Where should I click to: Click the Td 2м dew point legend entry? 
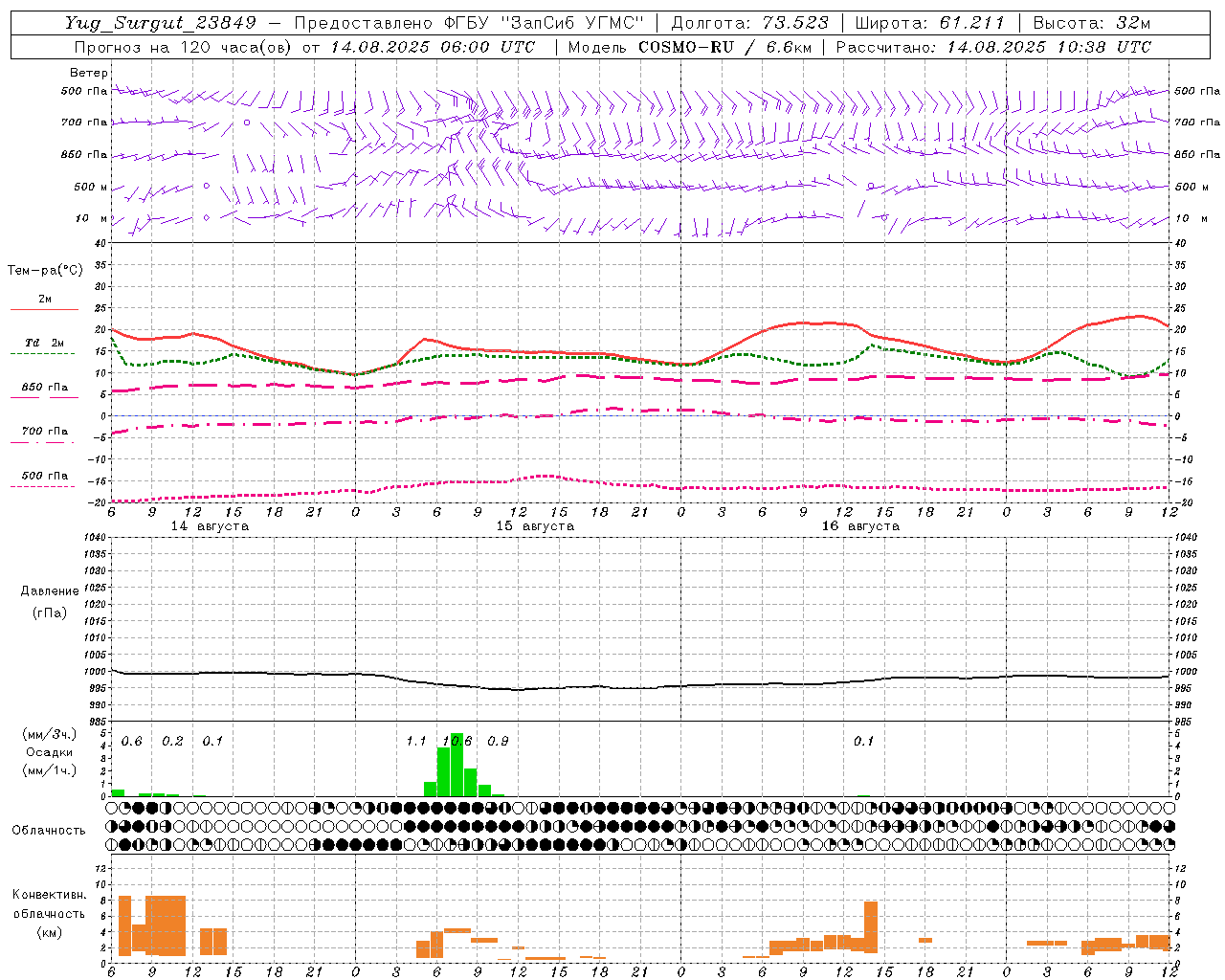45,343
